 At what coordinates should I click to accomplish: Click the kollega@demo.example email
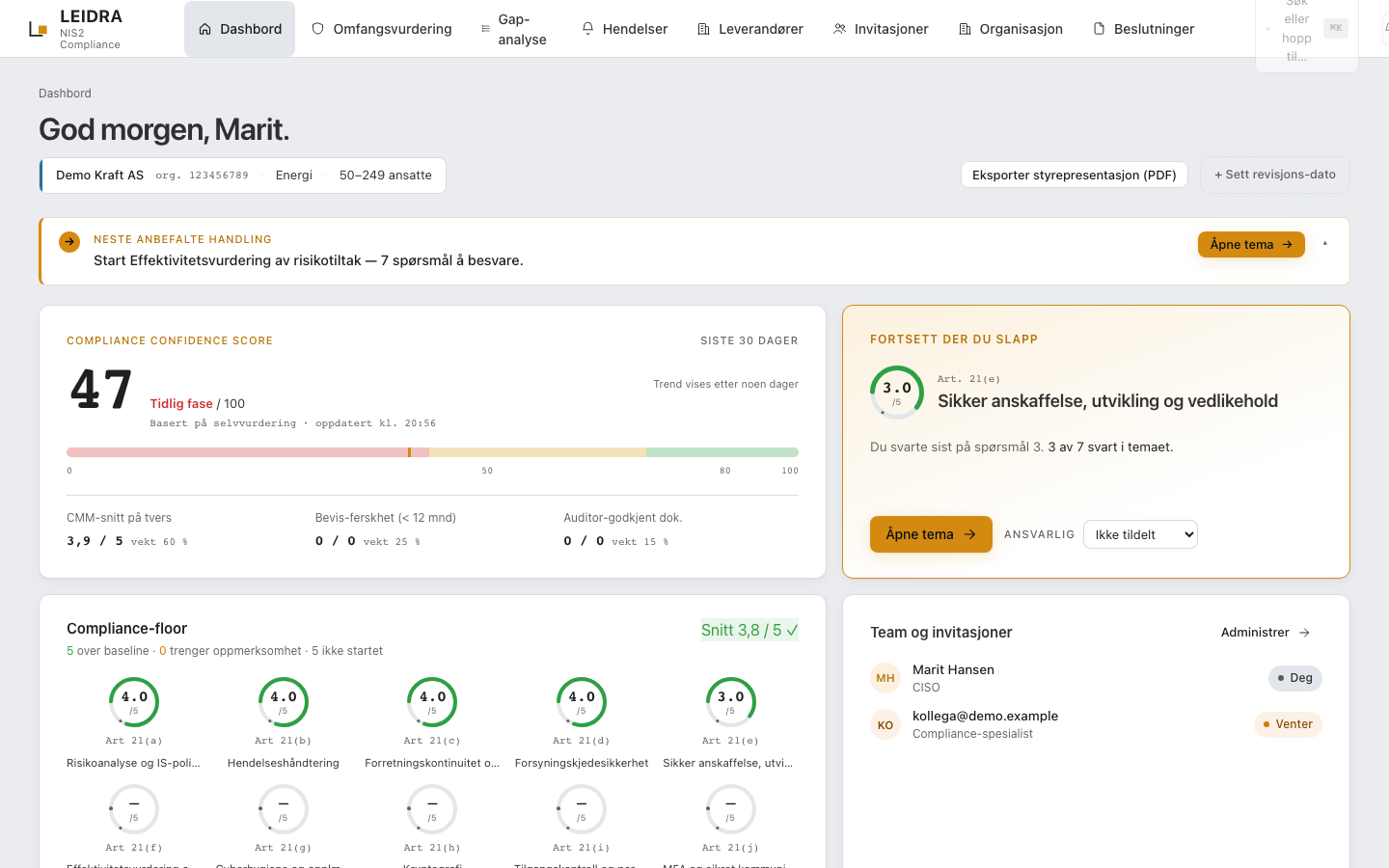(985, 717)
